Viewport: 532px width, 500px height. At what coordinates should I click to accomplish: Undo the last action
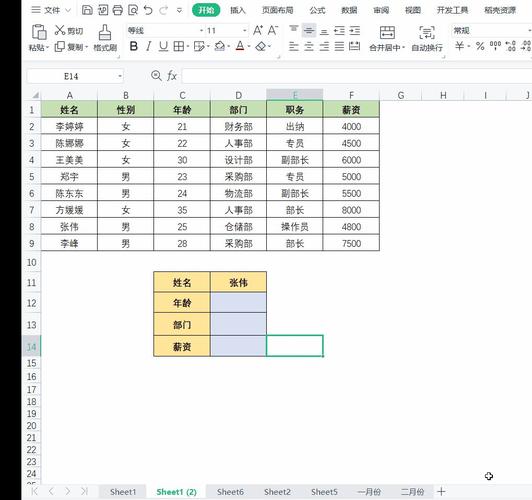point(148,10)
